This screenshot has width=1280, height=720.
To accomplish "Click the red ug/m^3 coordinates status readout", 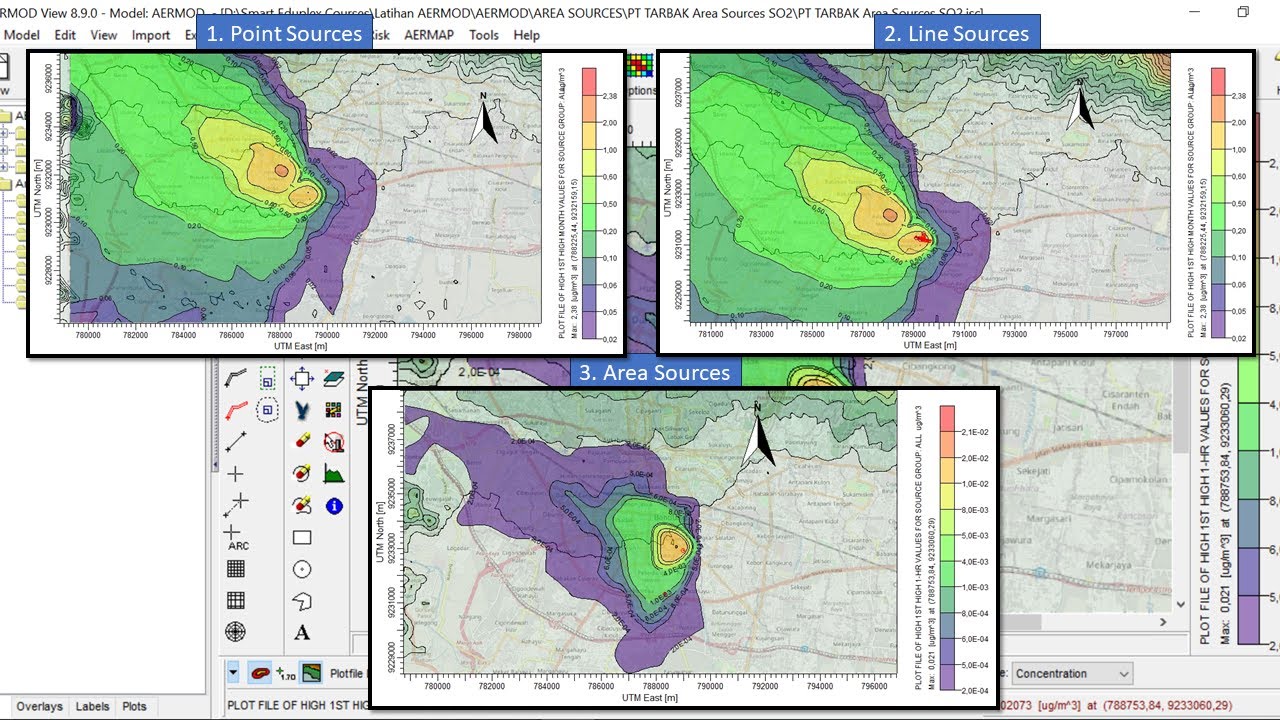I will click(1117, 706).
